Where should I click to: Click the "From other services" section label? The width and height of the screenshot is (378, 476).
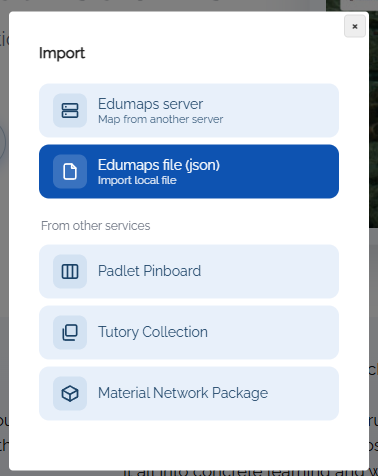pyautogui.click(x=96, y=226)
